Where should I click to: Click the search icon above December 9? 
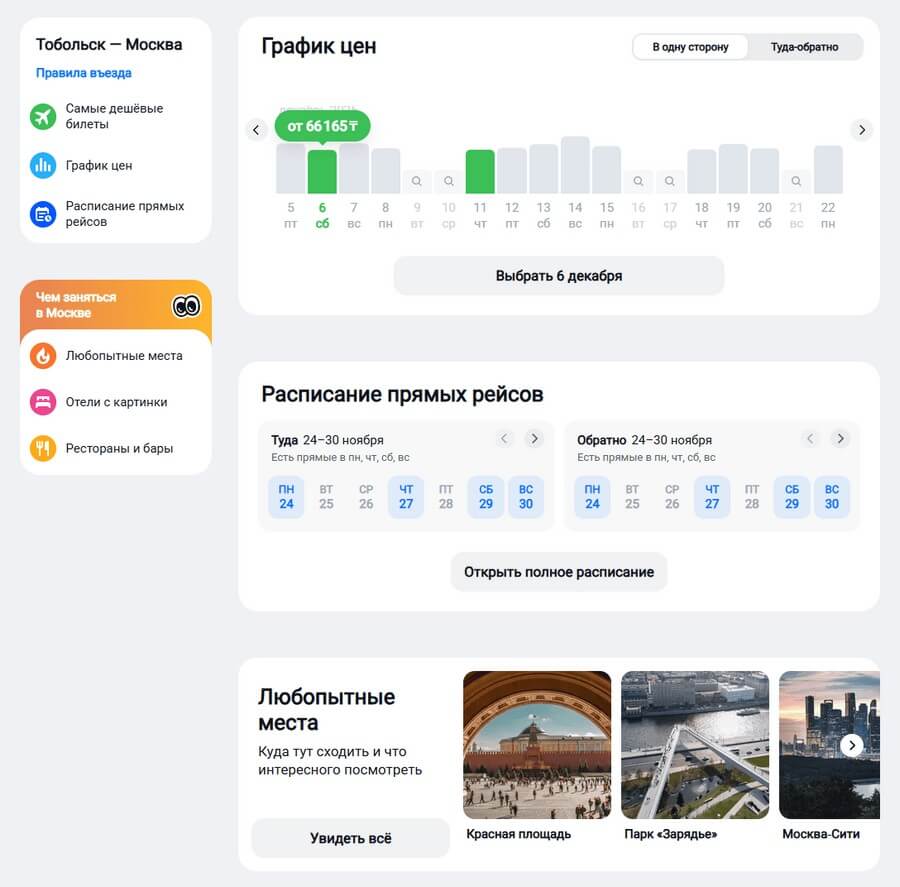pos(417,181)
